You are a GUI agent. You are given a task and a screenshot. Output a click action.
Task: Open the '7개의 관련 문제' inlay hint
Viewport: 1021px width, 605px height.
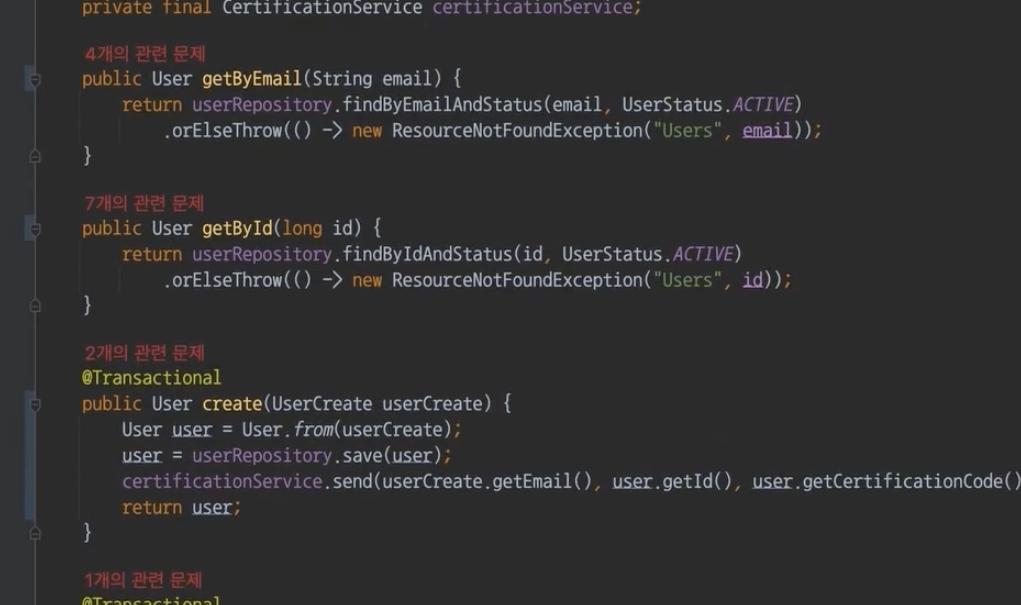(x=144, y=203)
